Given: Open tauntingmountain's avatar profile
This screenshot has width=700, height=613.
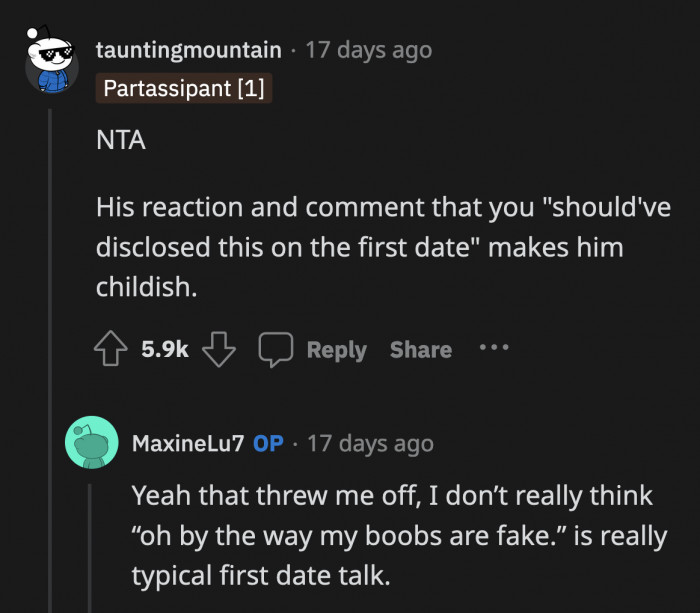Looking at the screenshot, I should 50,66.
